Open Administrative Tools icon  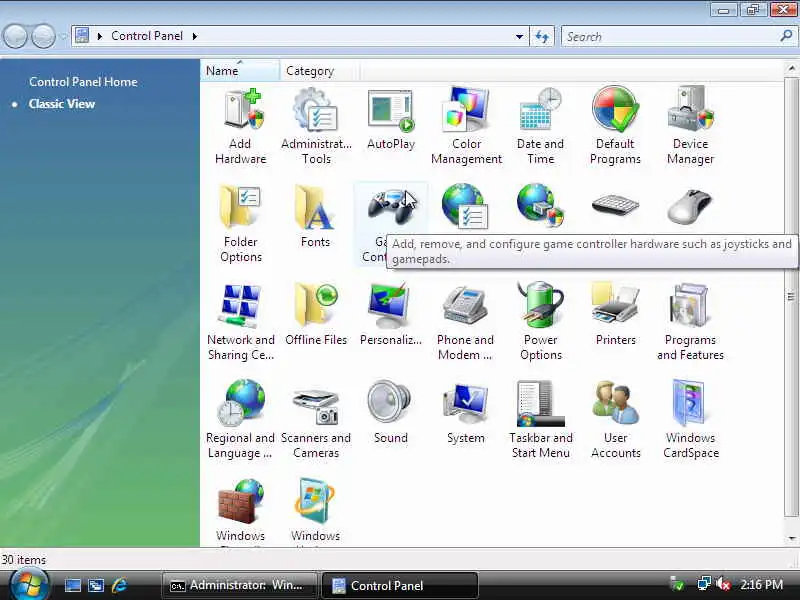315,108
